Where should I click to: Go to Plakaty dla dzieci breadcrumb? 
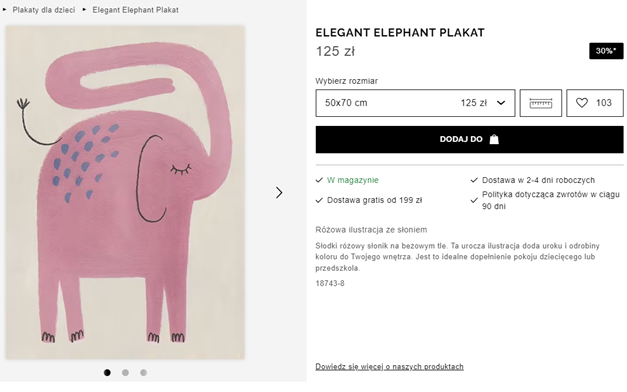(44, 10)
